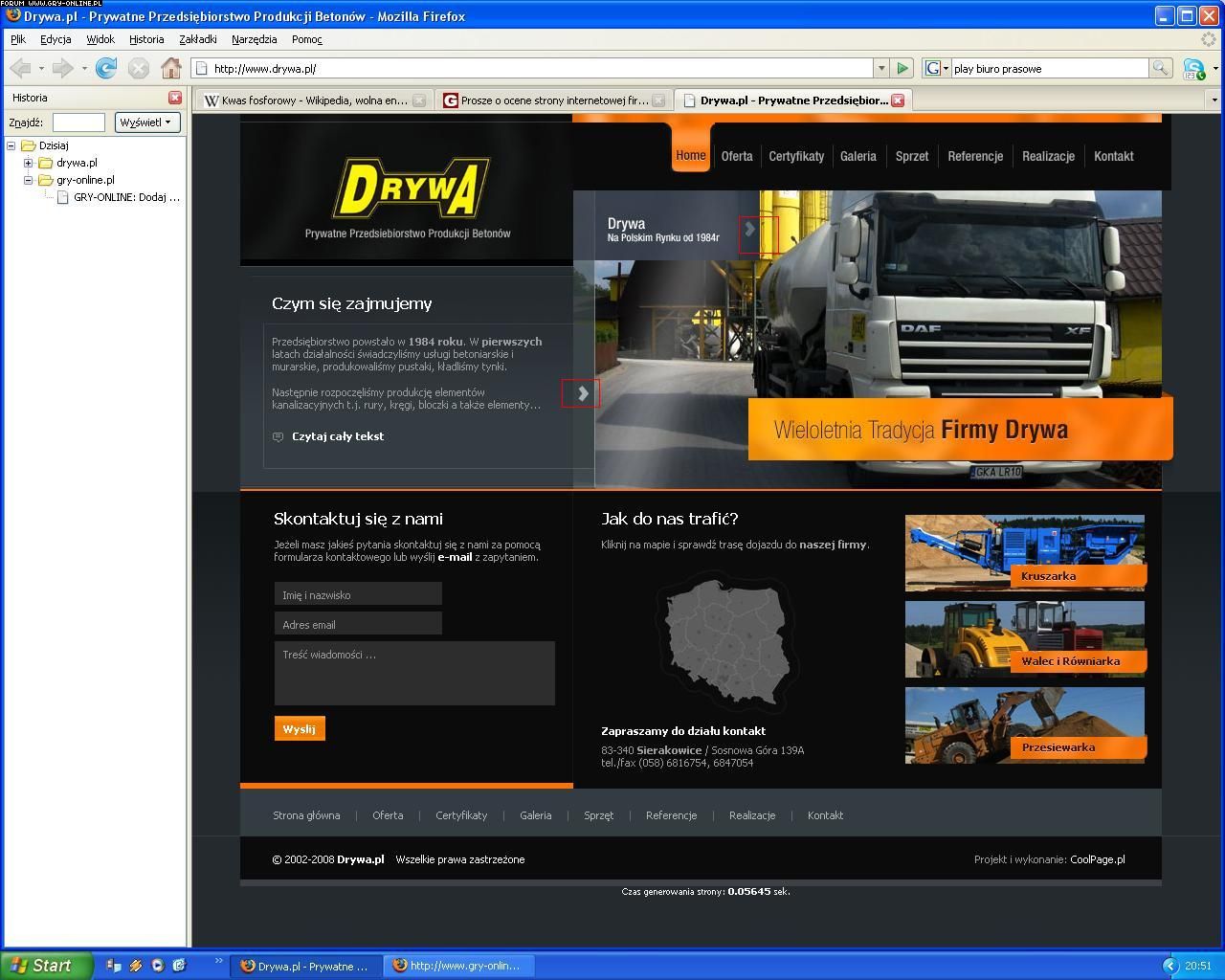Image resolution: width=1225 pixels, height=980 pixels.
Task: Submit the form with Wyślij button
Action: [x=300, y=728]
